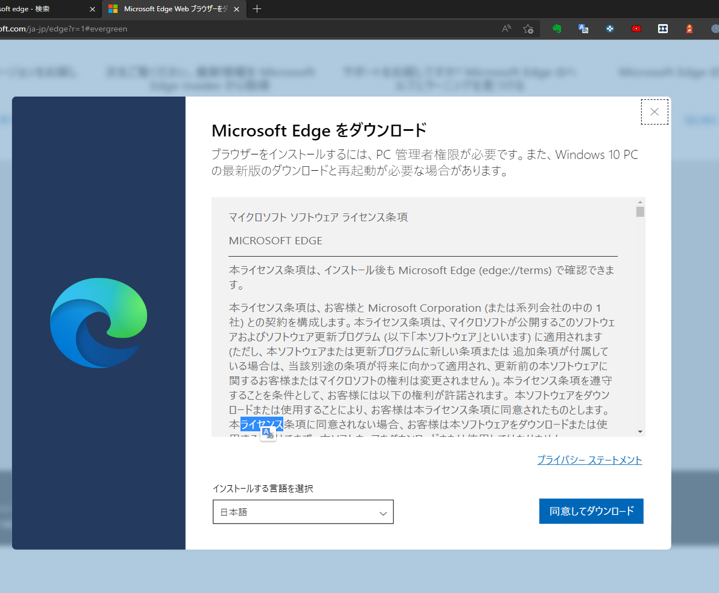719x593 pixels.
Task: Click the red YouTube extension icon
Action: [x=636, y=29]
